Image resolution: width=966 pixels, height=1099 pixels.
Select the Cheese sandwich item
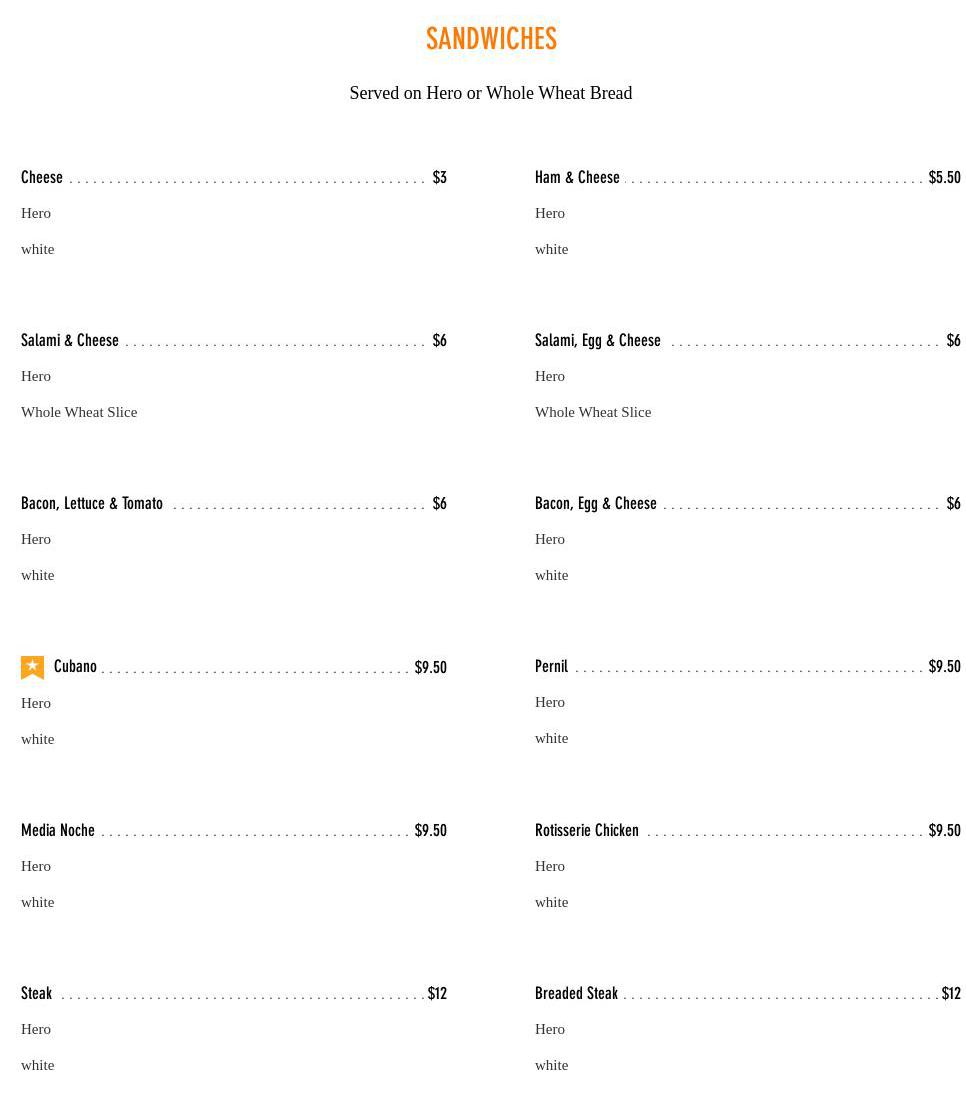click(42, 177)
